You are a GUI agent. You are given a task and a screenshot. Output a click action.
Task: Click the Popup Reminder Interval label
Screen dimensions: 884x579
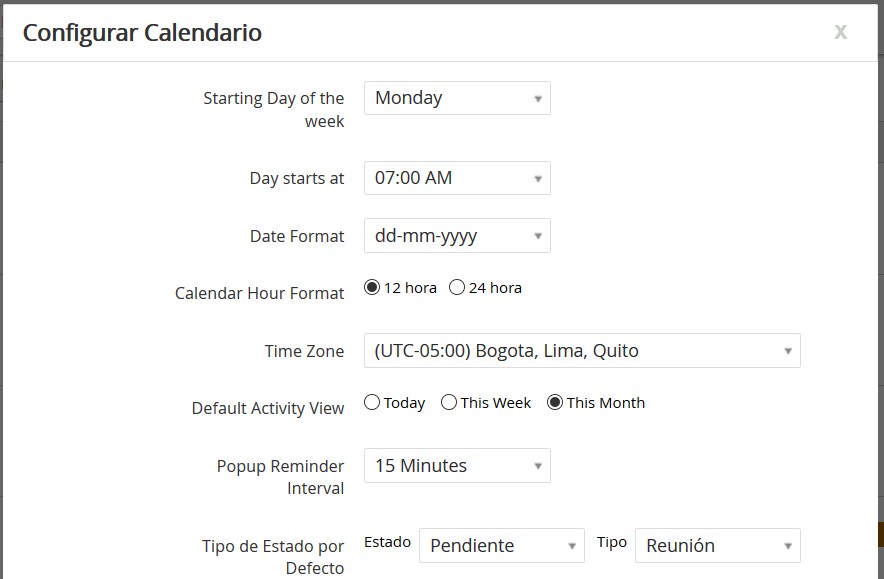(280, 477)
